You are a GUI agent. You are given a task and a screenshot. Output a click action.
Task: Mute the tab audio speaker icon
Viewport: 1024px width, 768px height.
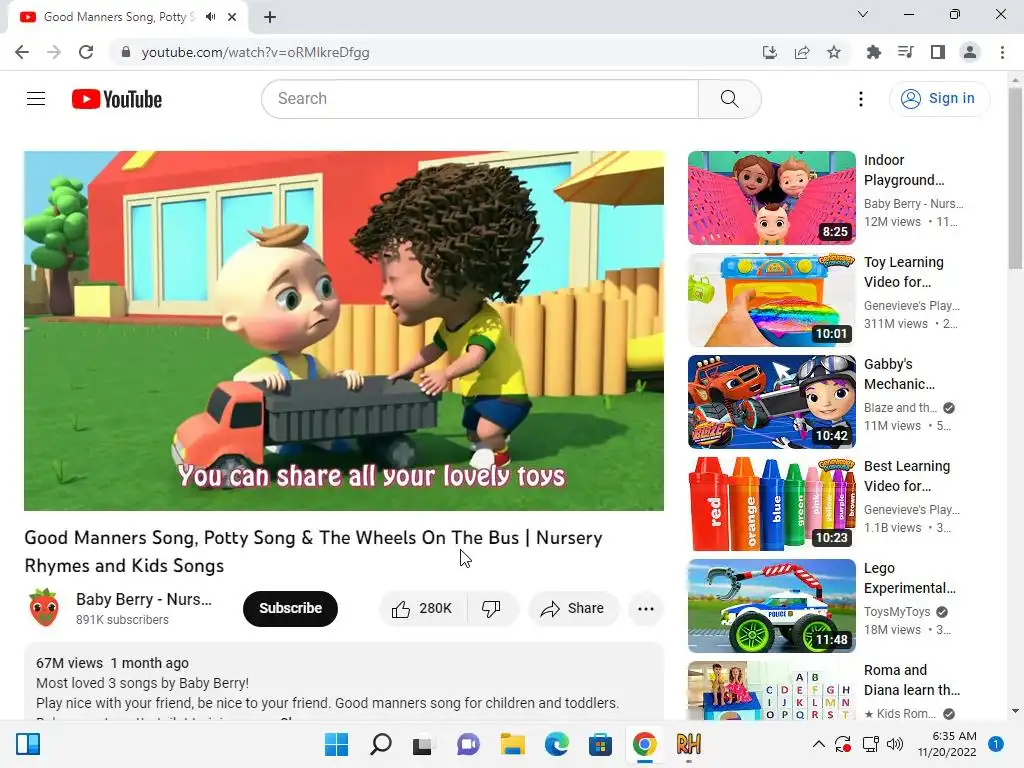(x=210, y=17)
